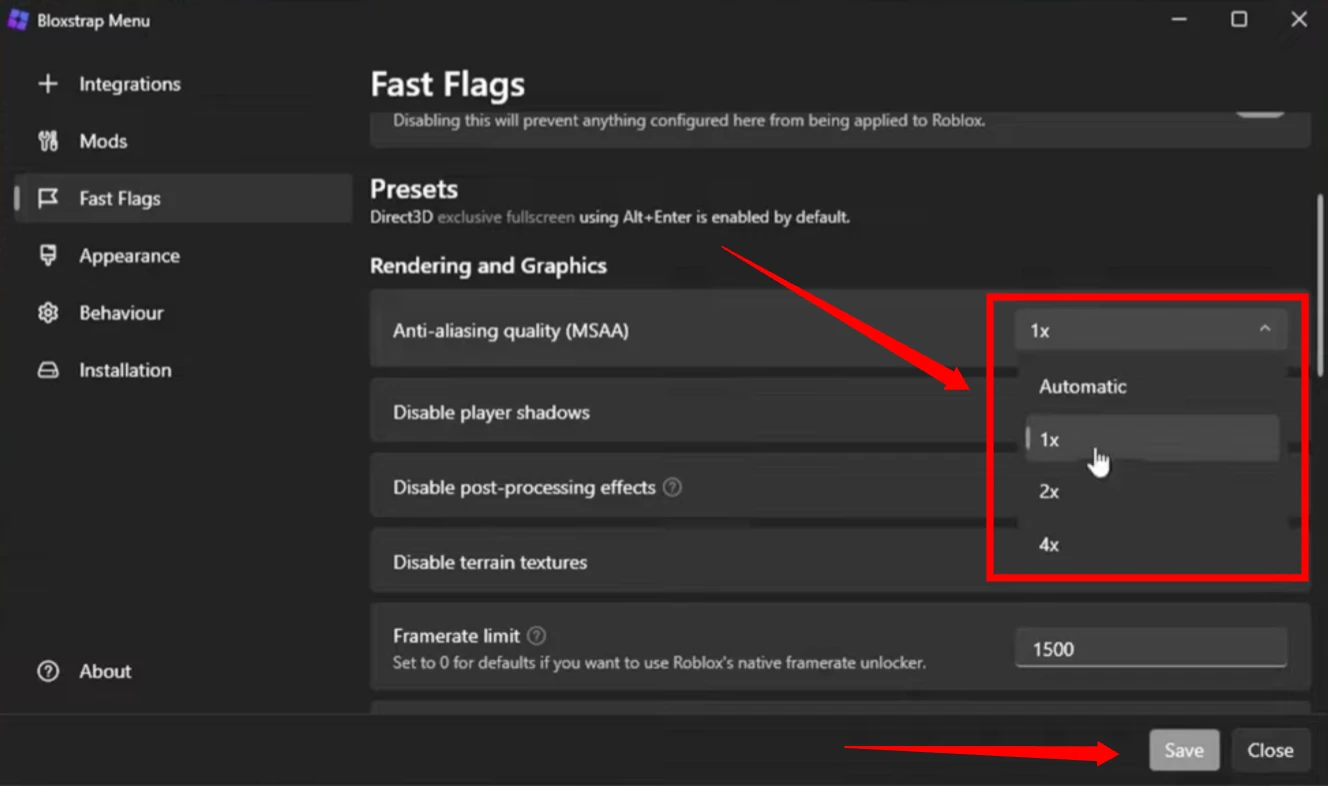The height and width of the screenshot is (786, 1328).
Task: Open the Integrations page
Action: point(182,84)
